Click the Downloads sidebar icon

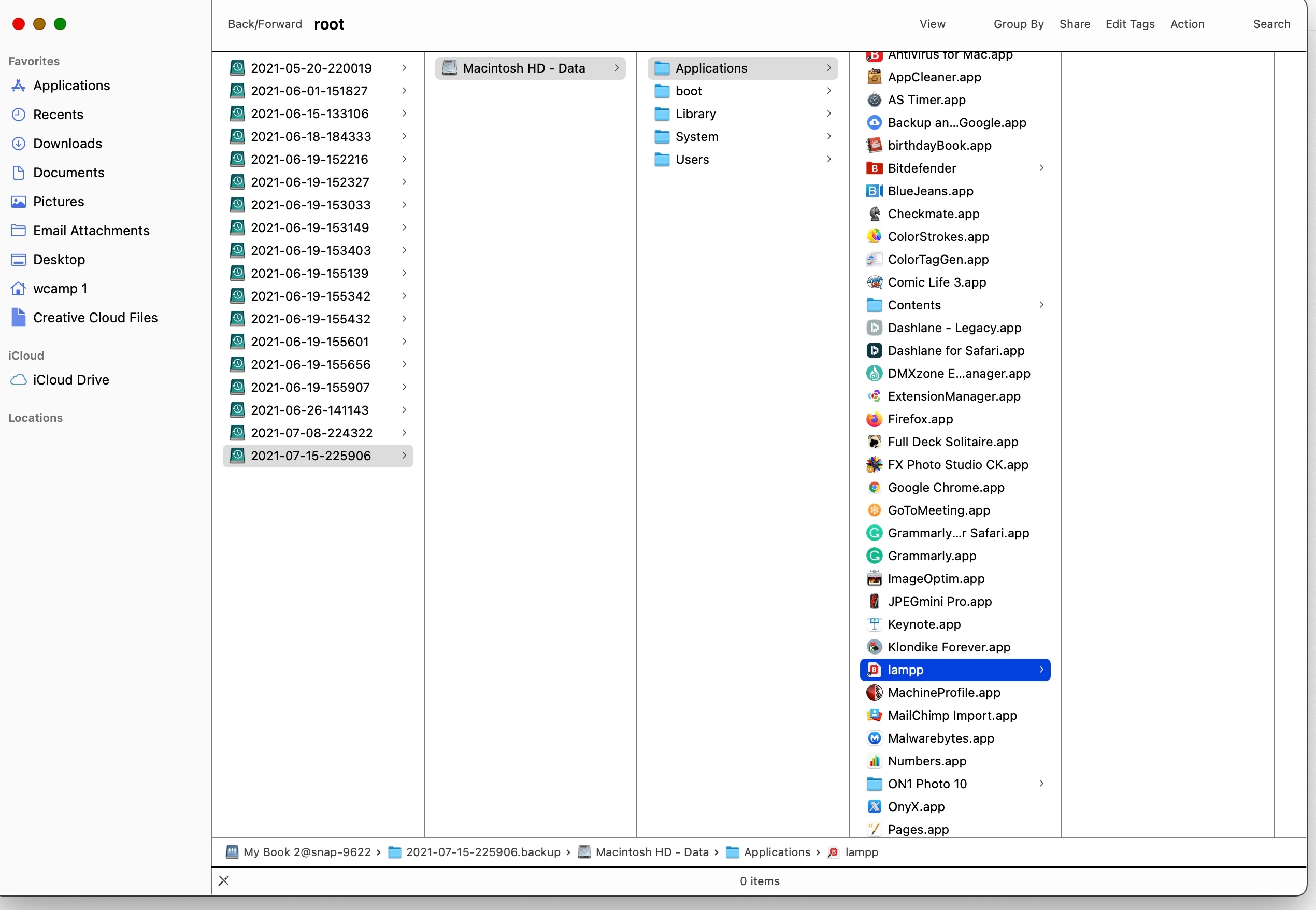pos(18,144)
